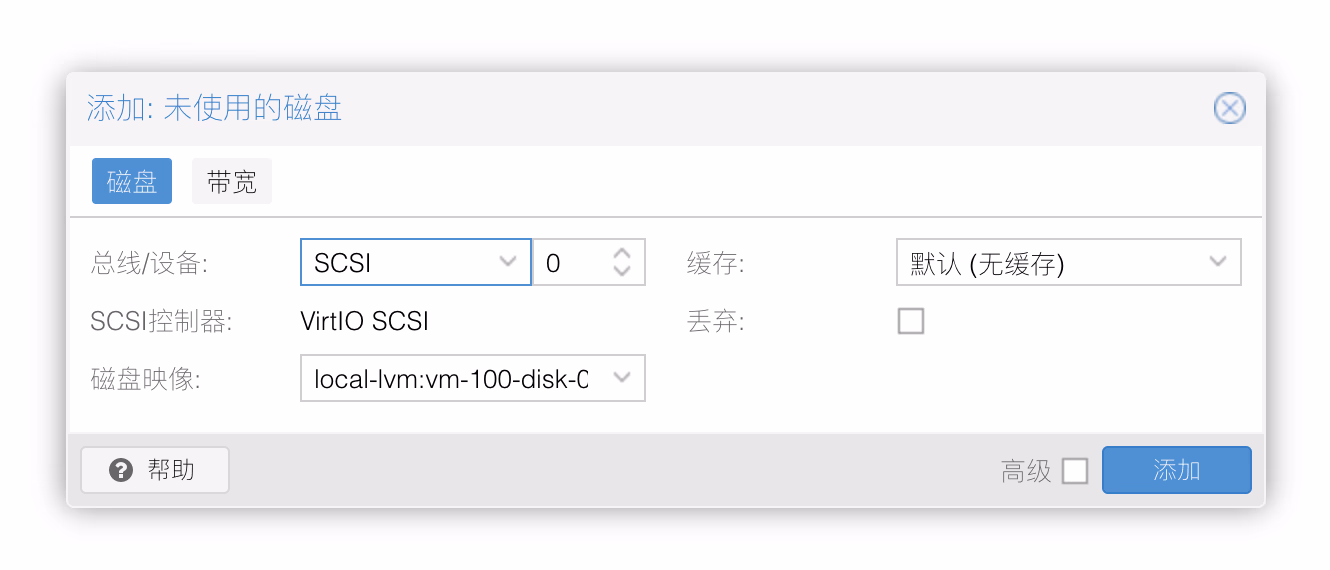This screenshot has height=570, width=1330.
Task: Click the dialog title 添加: 未使用的磁盘
Action: pos(214,108)
